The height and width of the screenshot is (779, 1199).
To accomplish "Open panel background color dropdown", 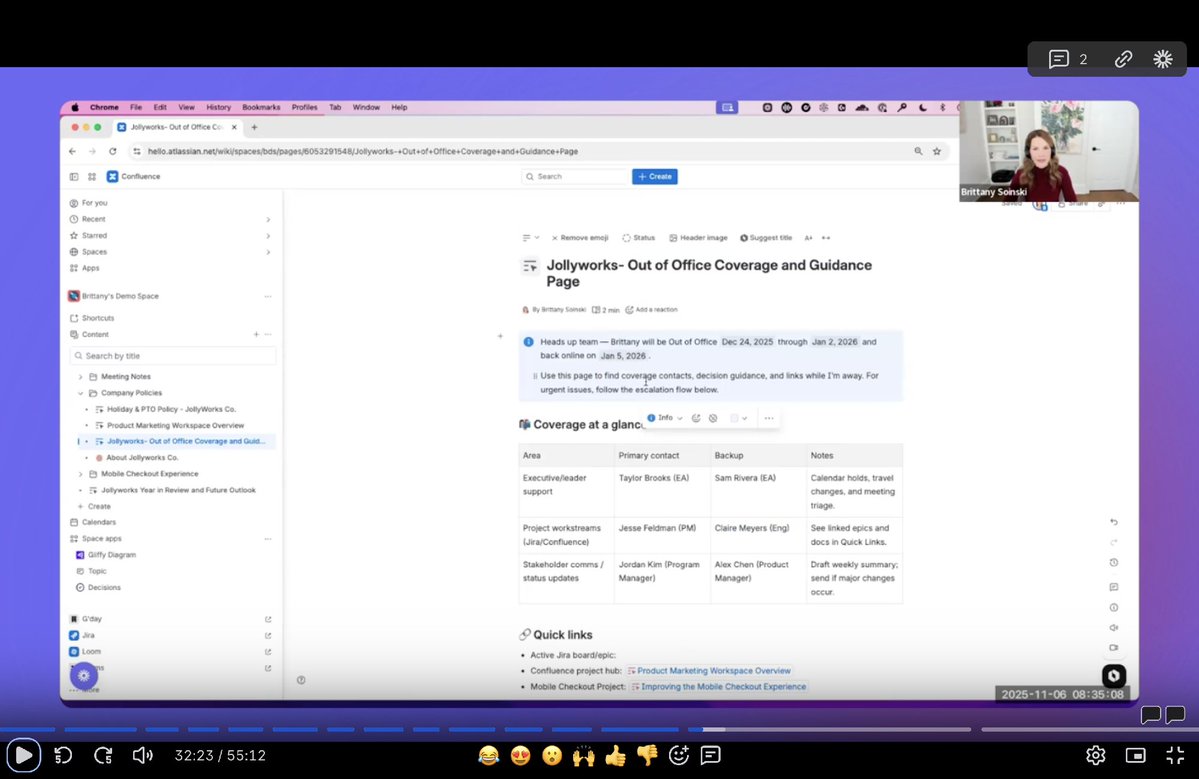I will 738,418.
